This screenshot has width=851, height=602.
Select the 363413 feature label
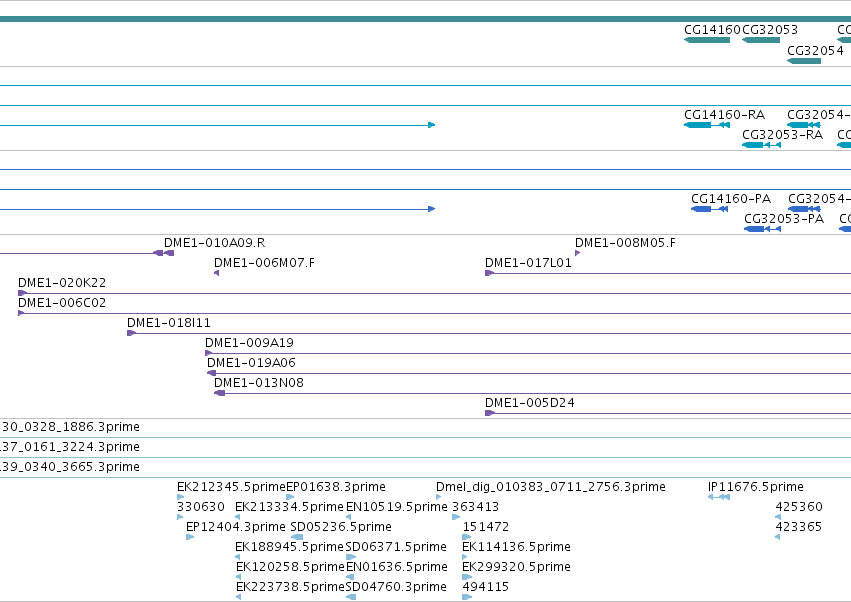[475, 507]
